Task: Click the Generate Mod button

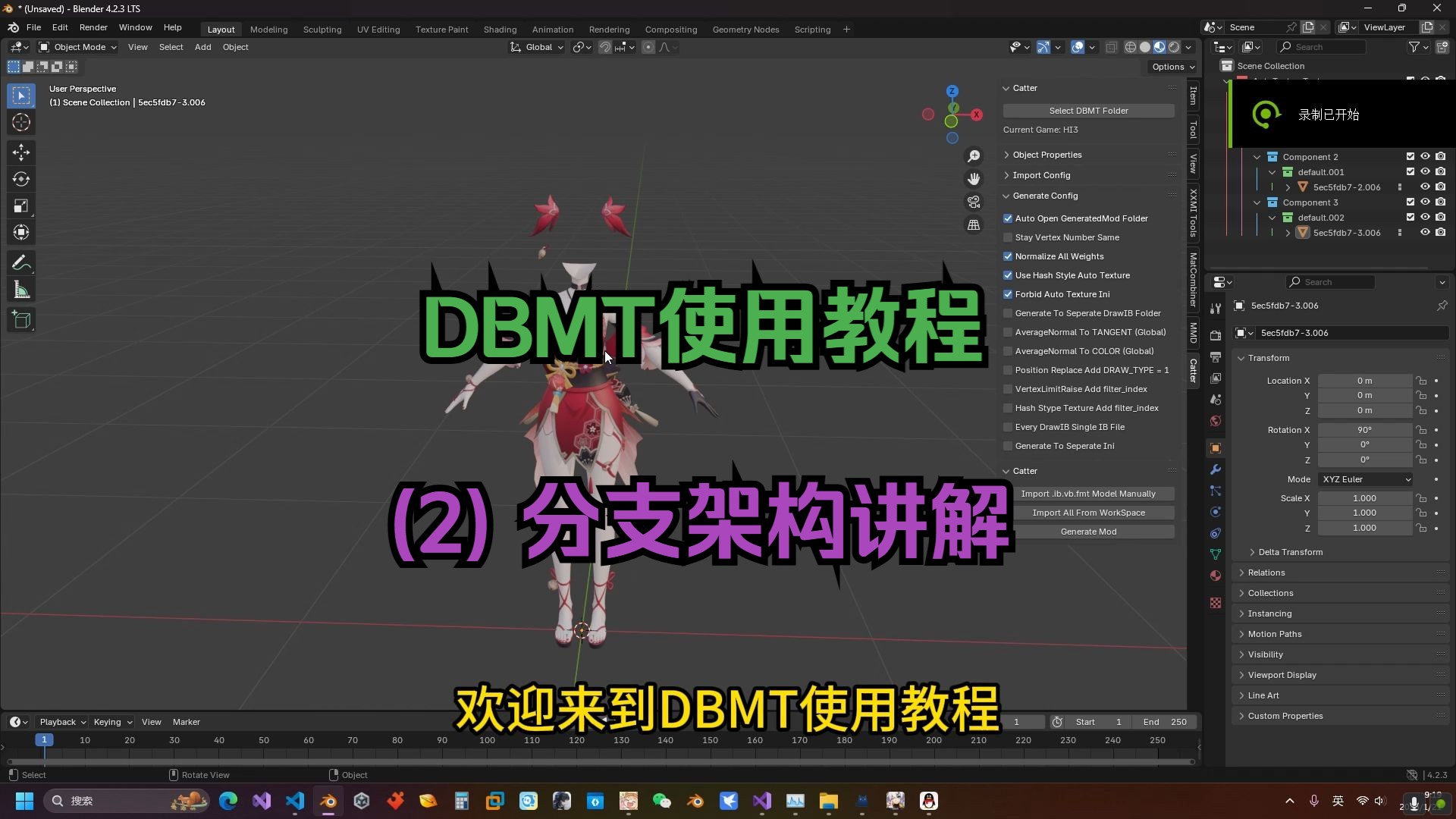Action: coord(1088,532)
